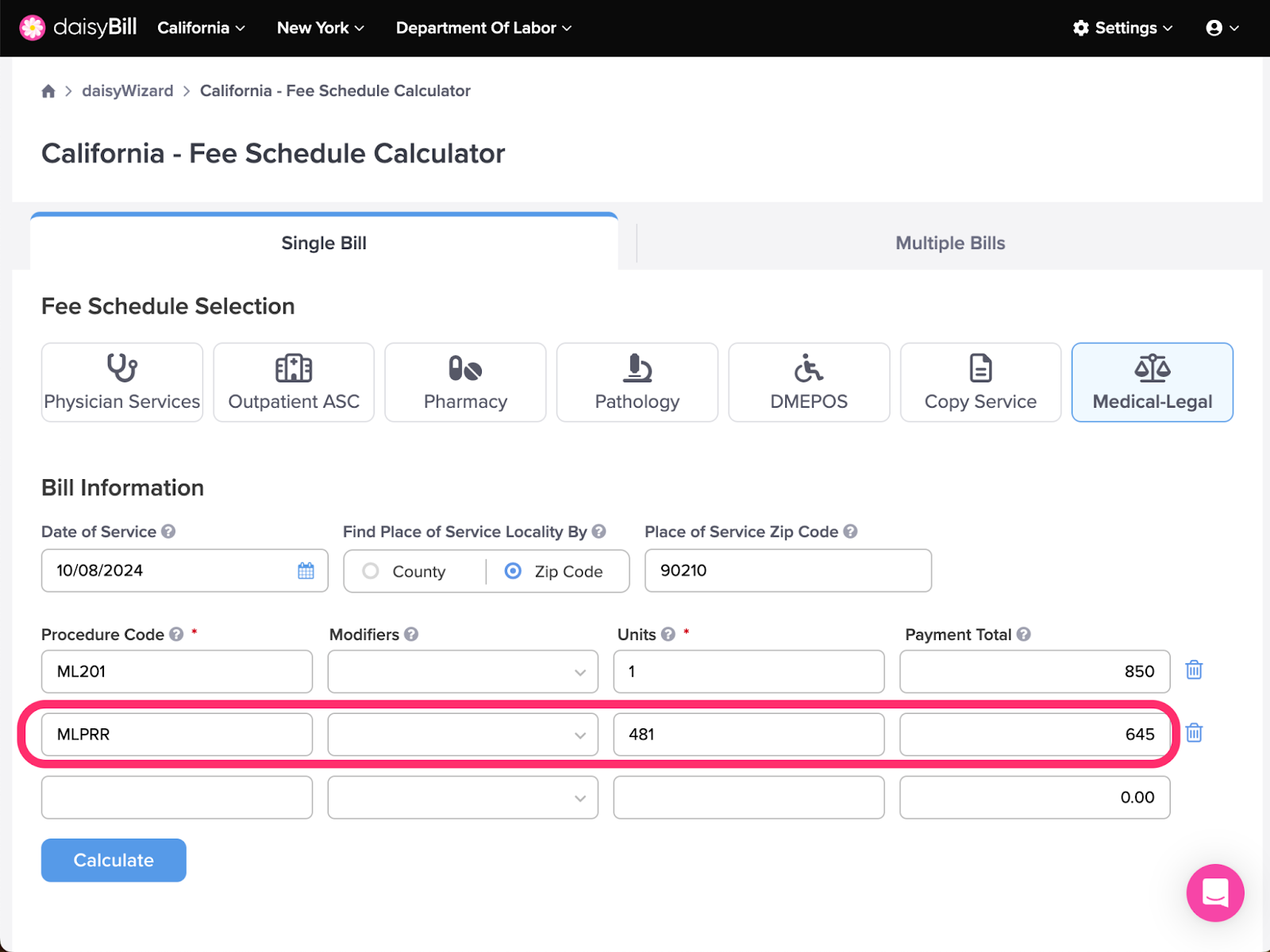Select Pathology fee schedule
Image resolution: width=1270 pixels, height=952 pixels.
637,382
